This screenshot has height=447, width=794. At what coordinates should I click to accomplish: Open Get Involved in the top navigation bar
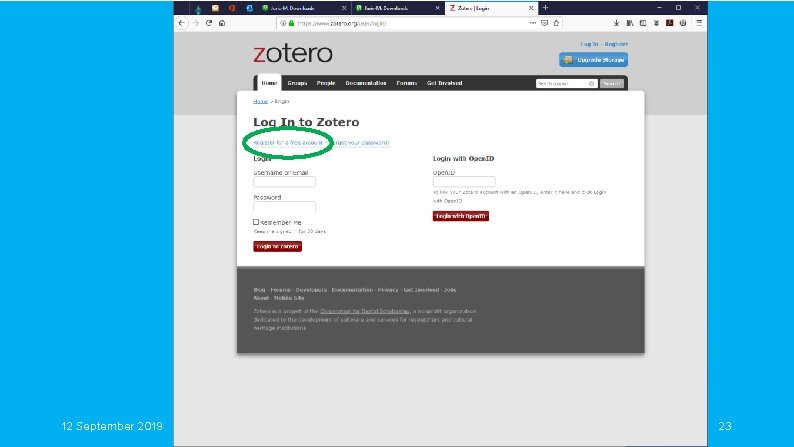(x=445, y=83)
